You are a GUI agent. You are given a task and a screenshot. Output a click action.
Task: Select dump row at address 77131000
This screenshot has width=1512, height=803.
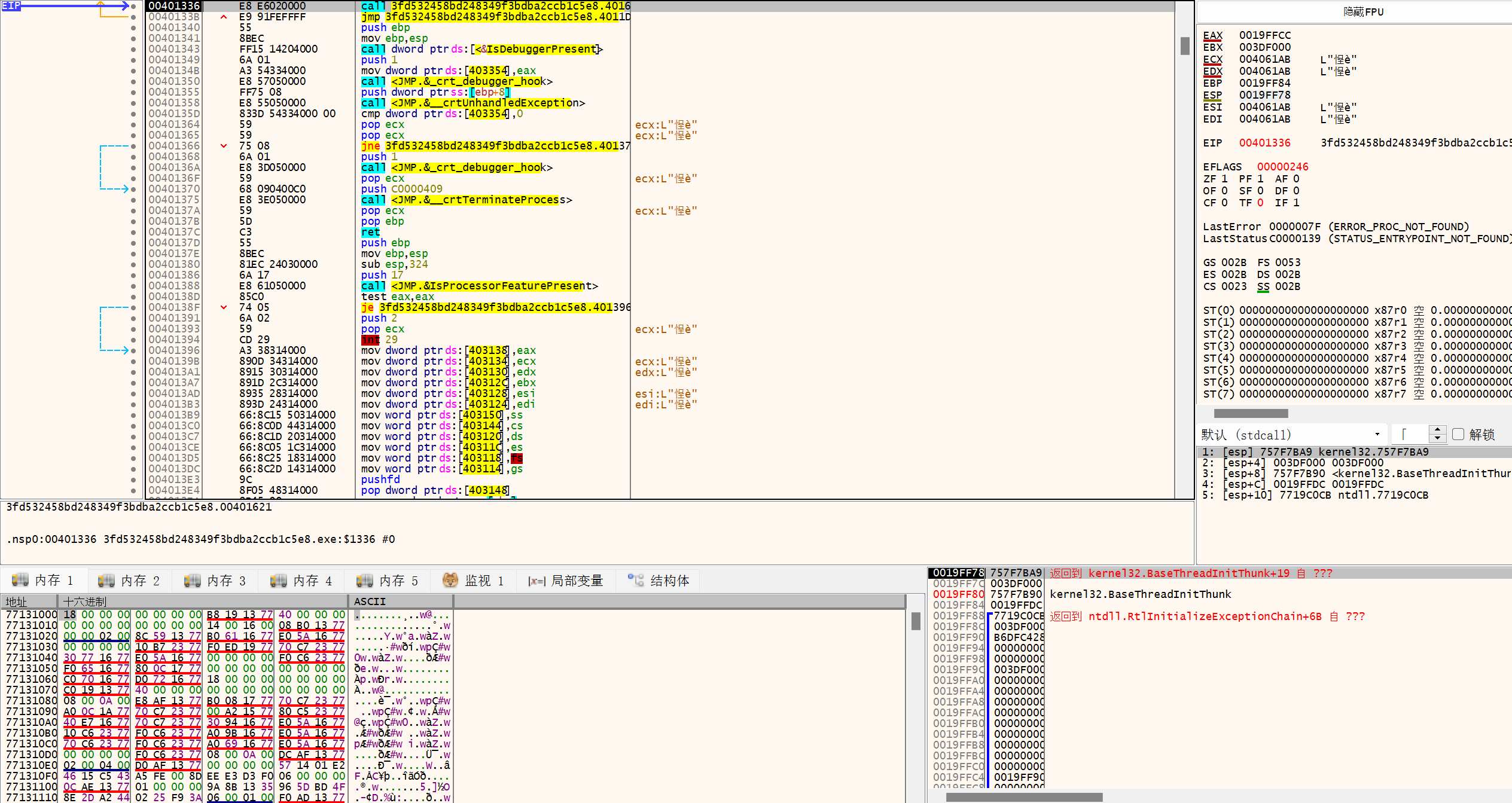coord(227,615)
